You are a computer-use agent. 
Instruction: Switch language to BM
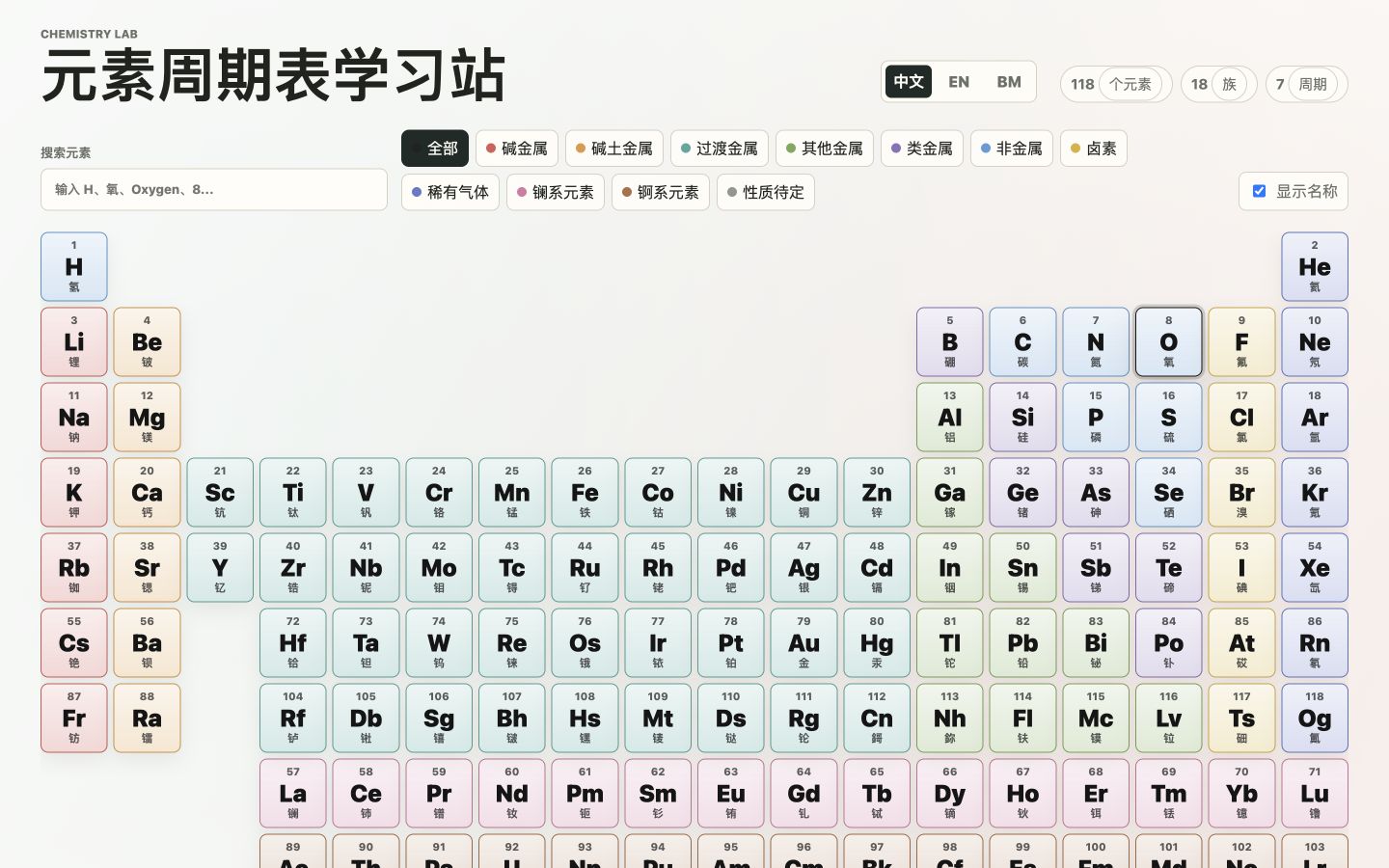(x=1009, y=82)
